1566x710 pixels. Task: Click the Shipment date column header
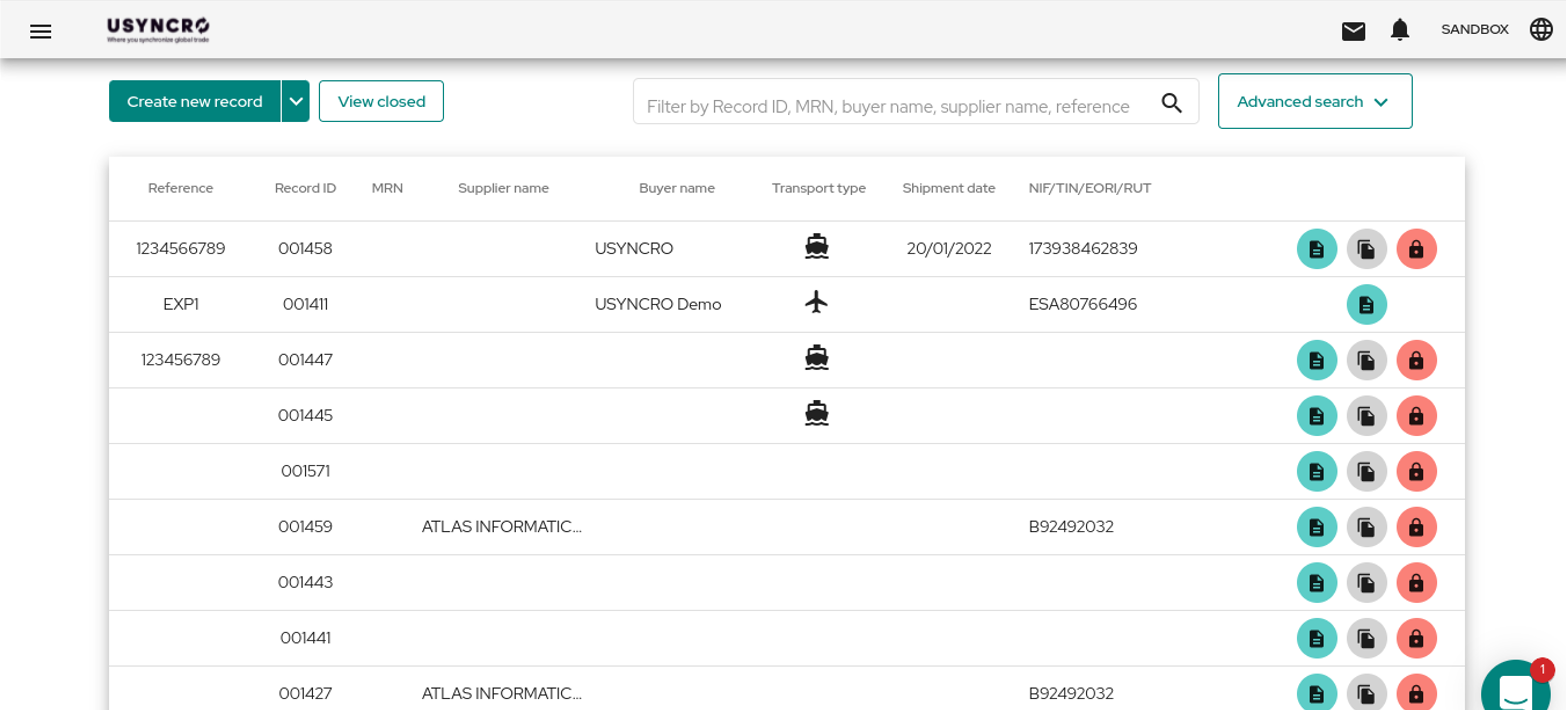pos(949,188)
